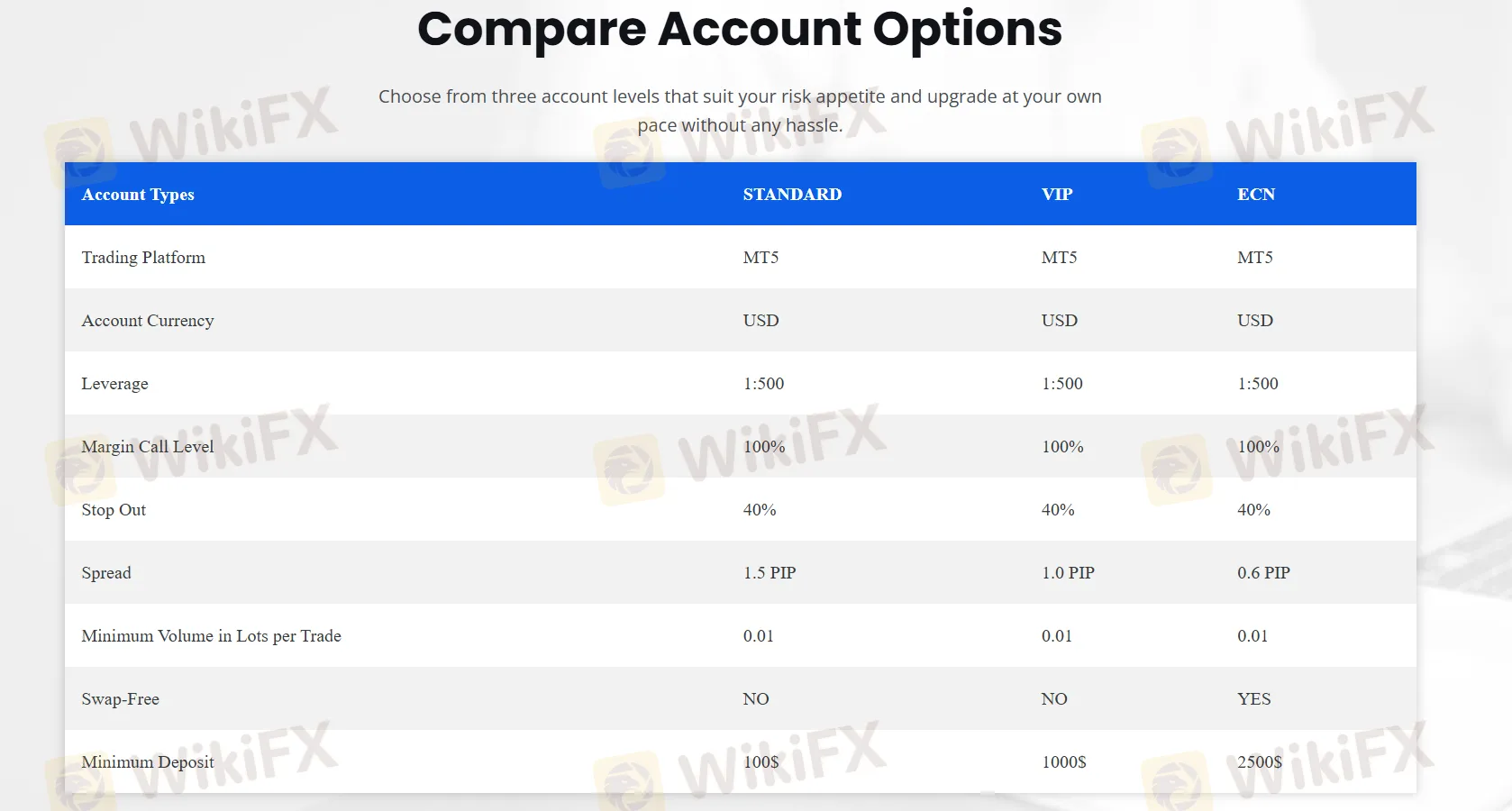Click the Spread row label

tap(106, 573)
